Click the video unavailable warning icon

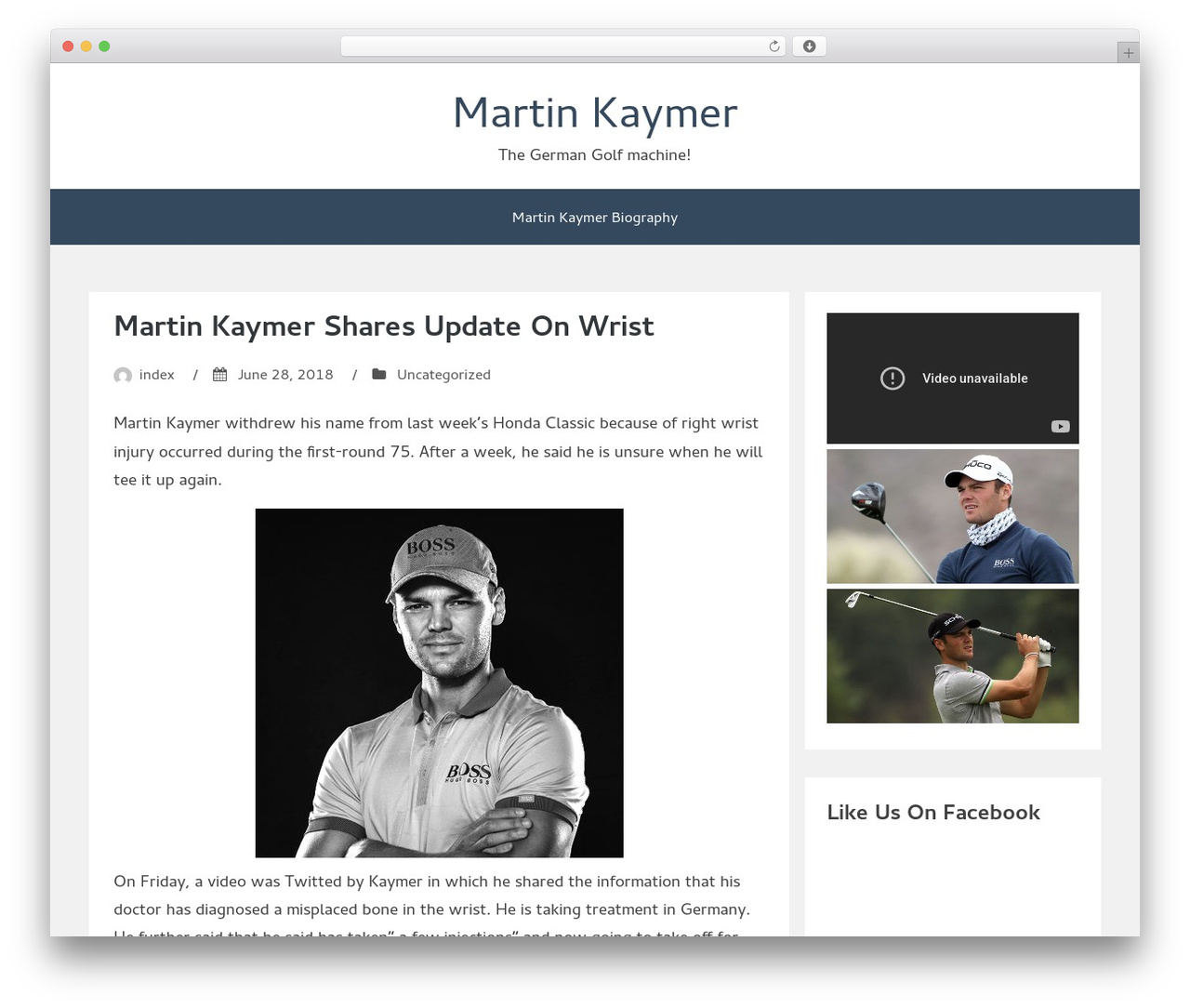(x=892, y=378)
